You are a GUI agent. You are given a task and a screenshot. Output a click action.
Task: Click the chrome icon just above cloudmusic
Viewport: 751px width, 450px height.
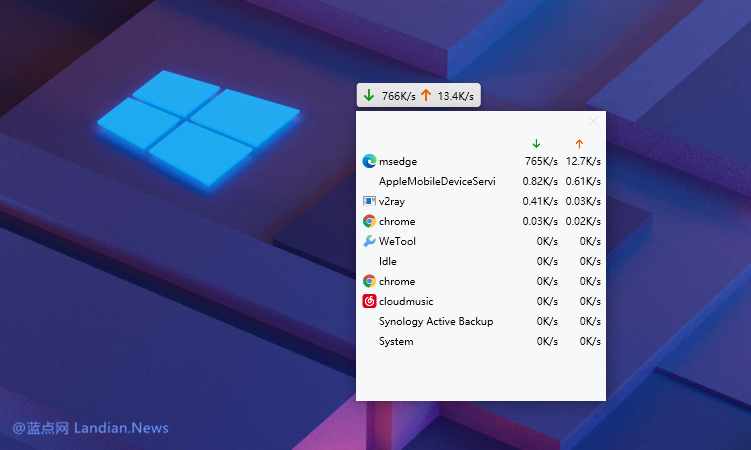tap(369, 281)
